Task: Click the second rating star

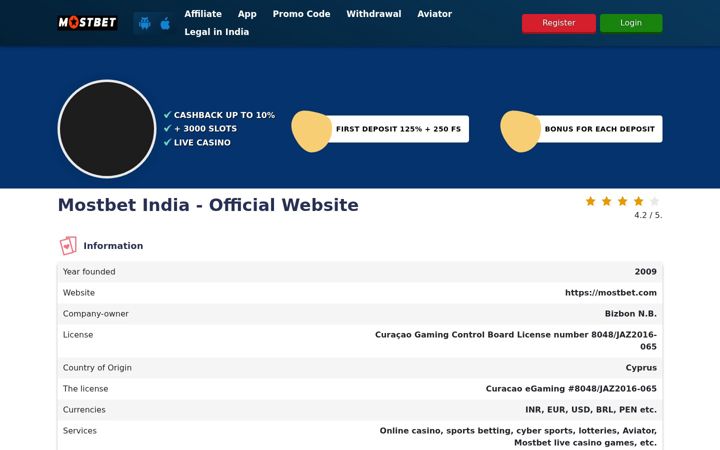Action: click(607, 201)
